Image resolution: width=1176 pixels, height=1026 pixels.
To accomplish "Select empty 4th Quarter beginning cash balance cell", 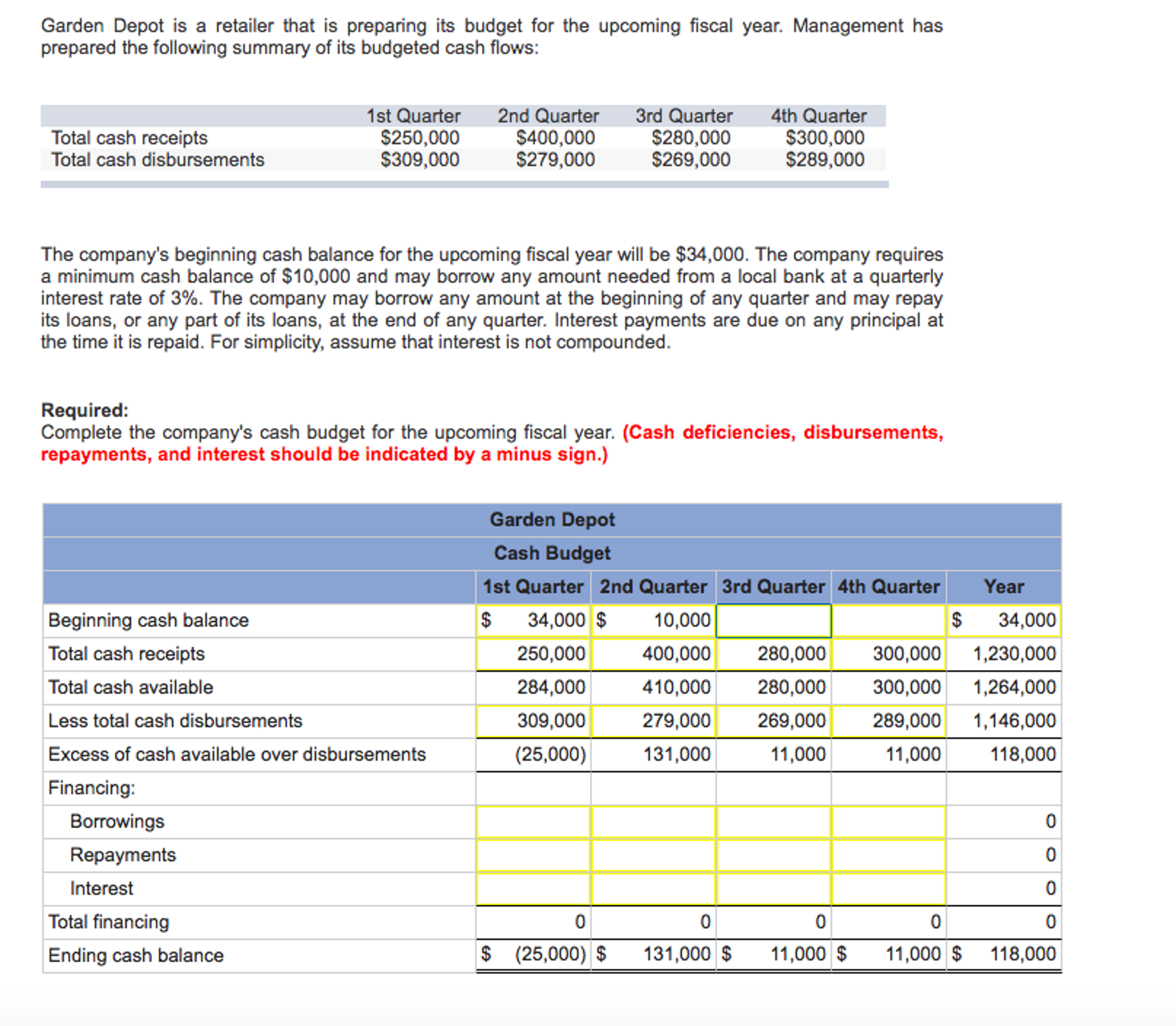I will coord(889,620).
